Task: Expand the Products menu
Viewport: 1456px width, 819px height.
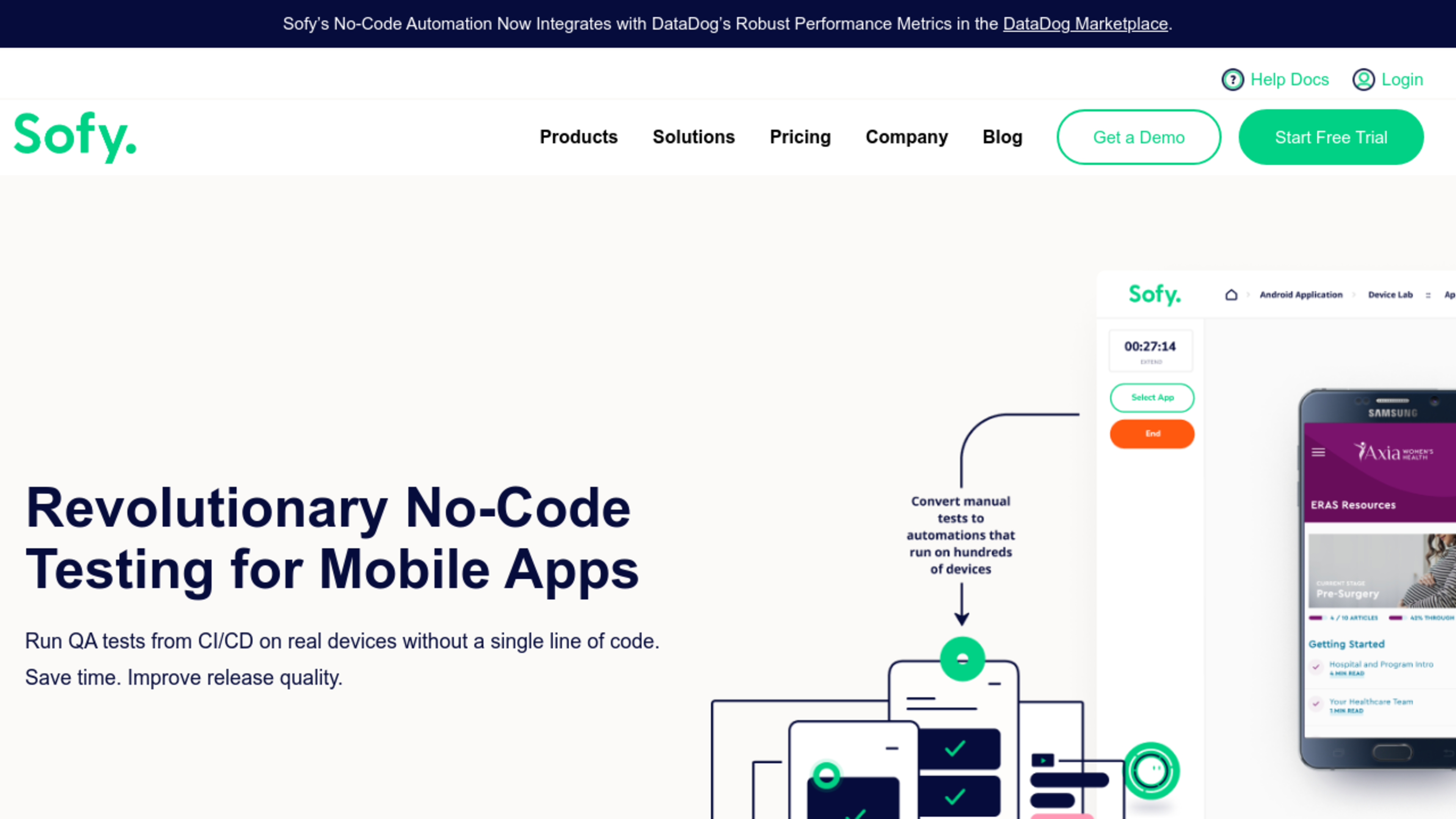Action: tap(578, 137)
